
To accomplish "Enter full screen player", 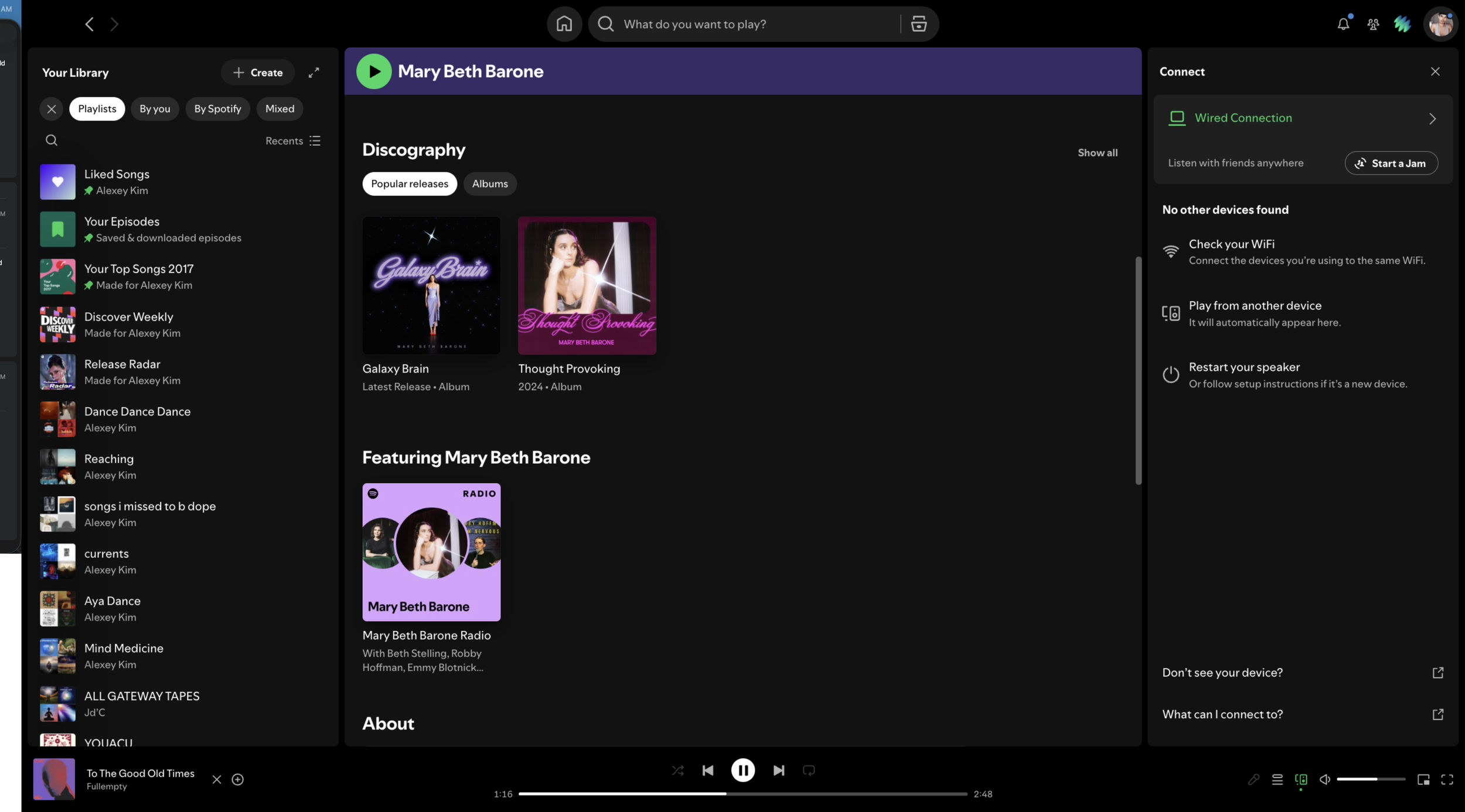I will pos(1447,779).
